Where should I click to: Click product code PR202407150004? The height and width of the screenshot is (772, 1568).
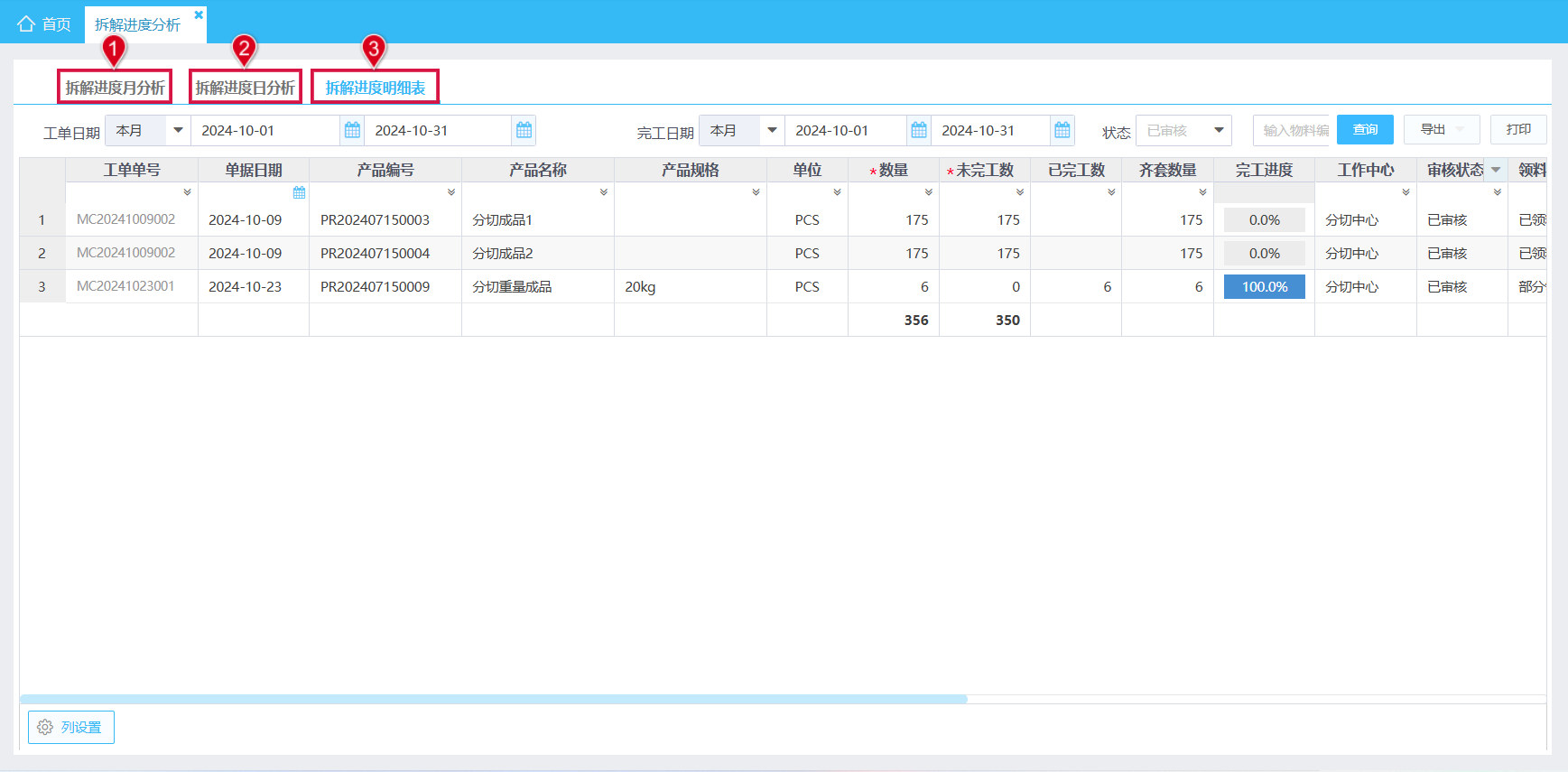(x=375, y=253)
